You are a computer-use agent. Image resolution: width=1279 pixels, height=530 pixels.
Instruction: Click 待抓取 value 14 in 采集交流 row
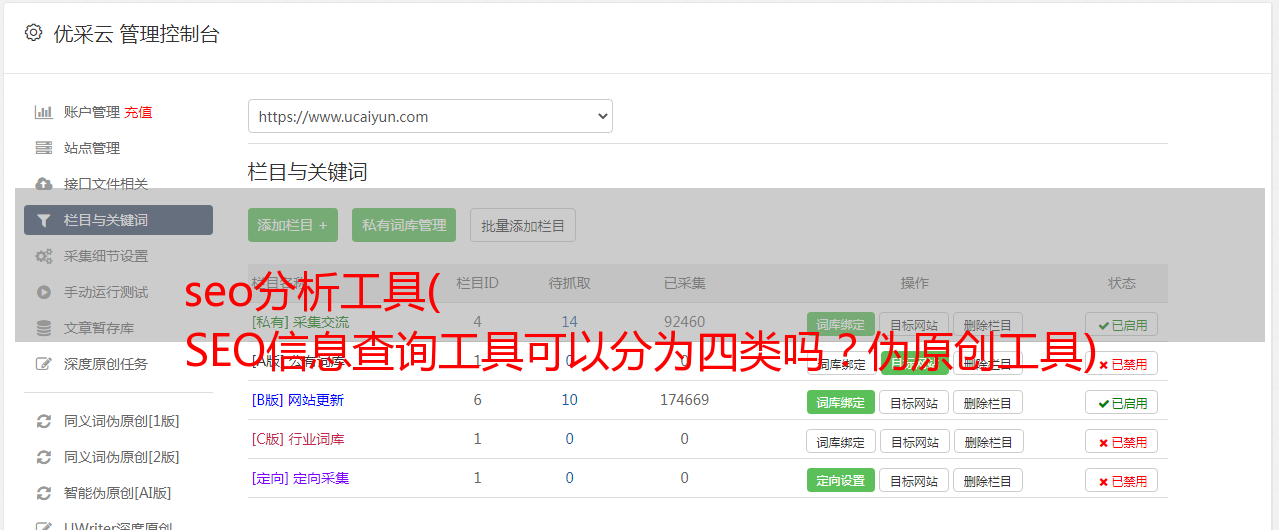click(569, 322)
